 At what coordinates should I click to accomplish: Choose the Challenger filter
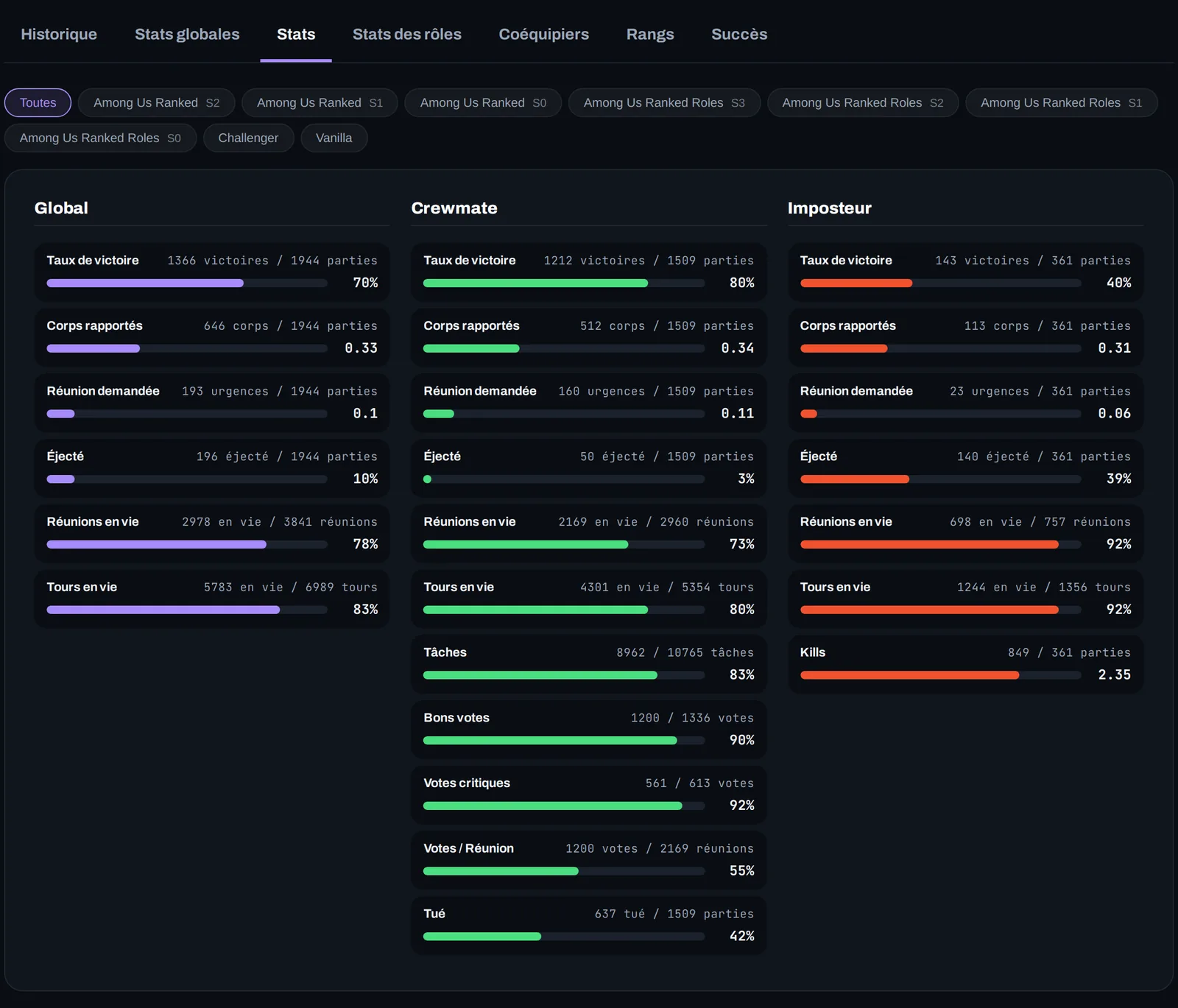(248, 138)
